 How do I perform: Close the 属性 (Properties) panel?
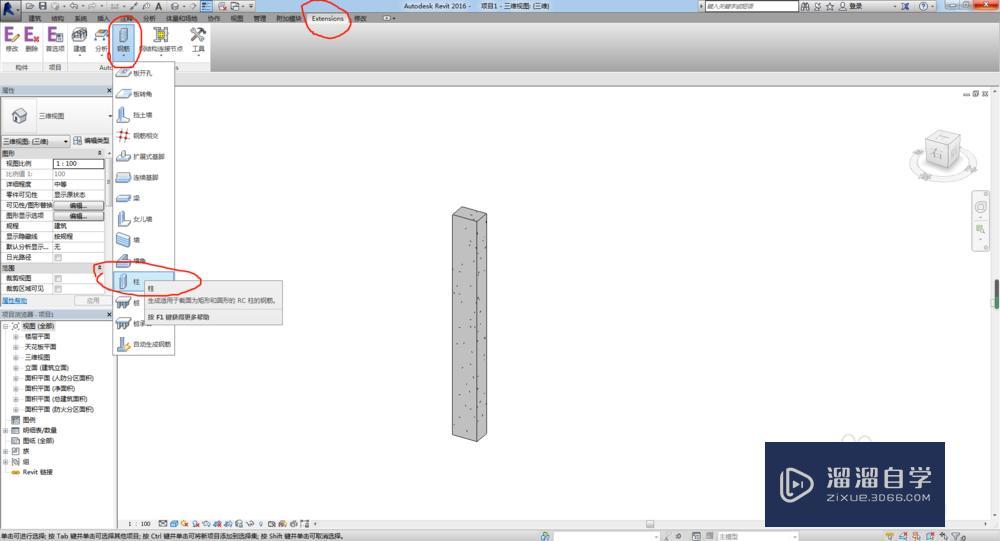tap(108, 91)
